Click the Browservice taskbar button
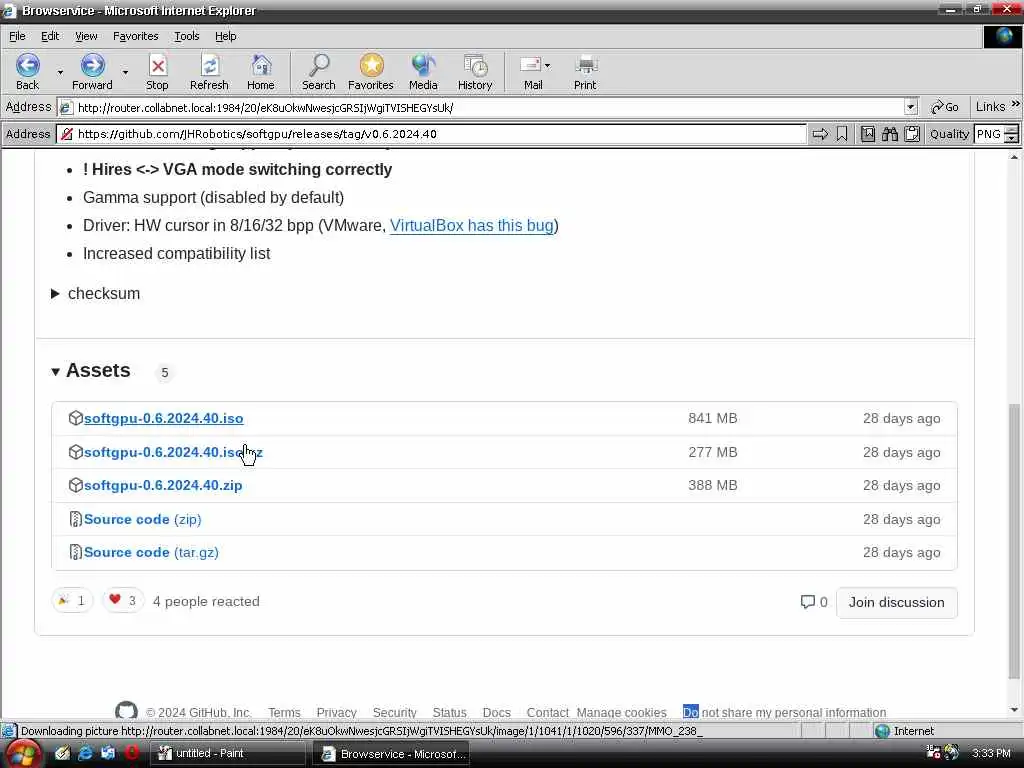This screenshot has height=768, width=1024. [391, 754]
